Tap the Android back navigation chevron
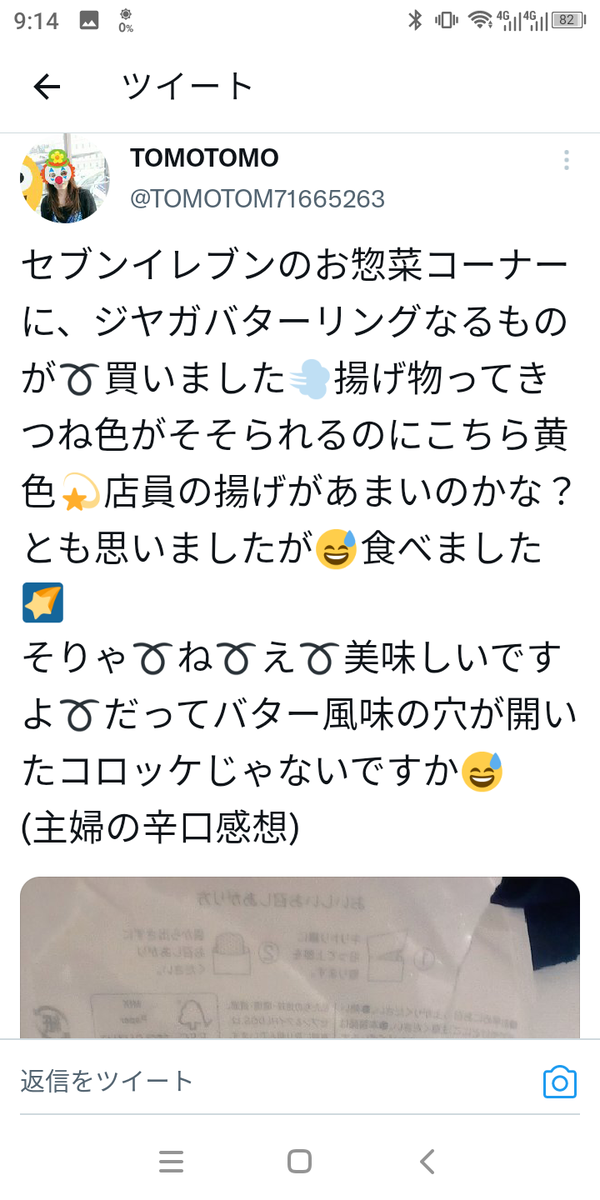This screenshot has width=600, height=1200. (x=427, y=1161)
